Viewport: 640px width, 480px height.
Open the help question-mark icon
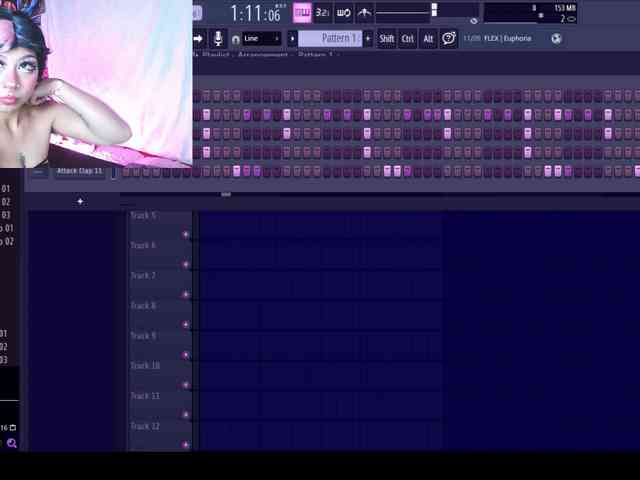(449, 39)
